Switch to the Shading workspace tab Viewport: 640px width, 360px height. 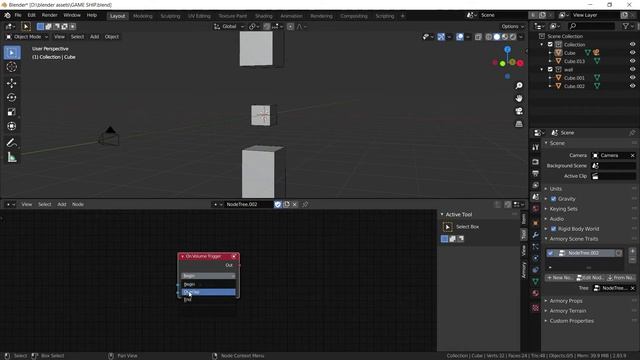pos(264,16)
